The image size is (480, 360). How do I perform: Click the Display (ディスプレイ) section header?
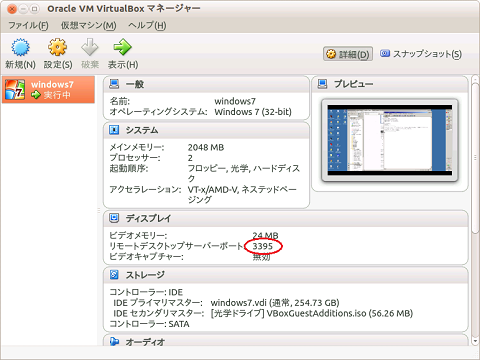pos(286,218)
